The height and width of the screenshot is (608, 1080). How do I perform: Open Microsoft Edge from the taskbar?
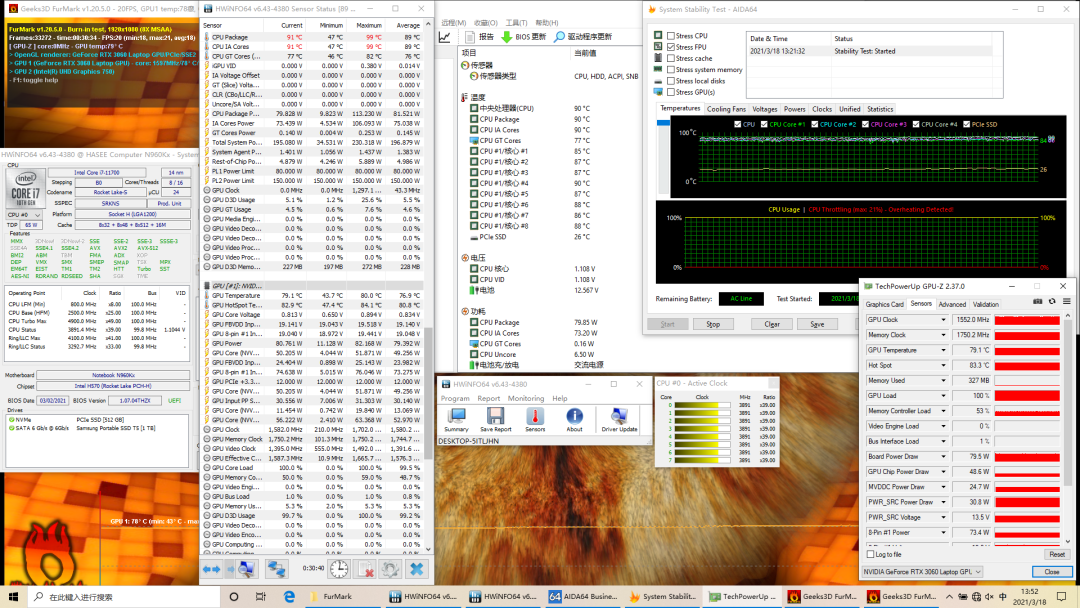coord(290,597)
